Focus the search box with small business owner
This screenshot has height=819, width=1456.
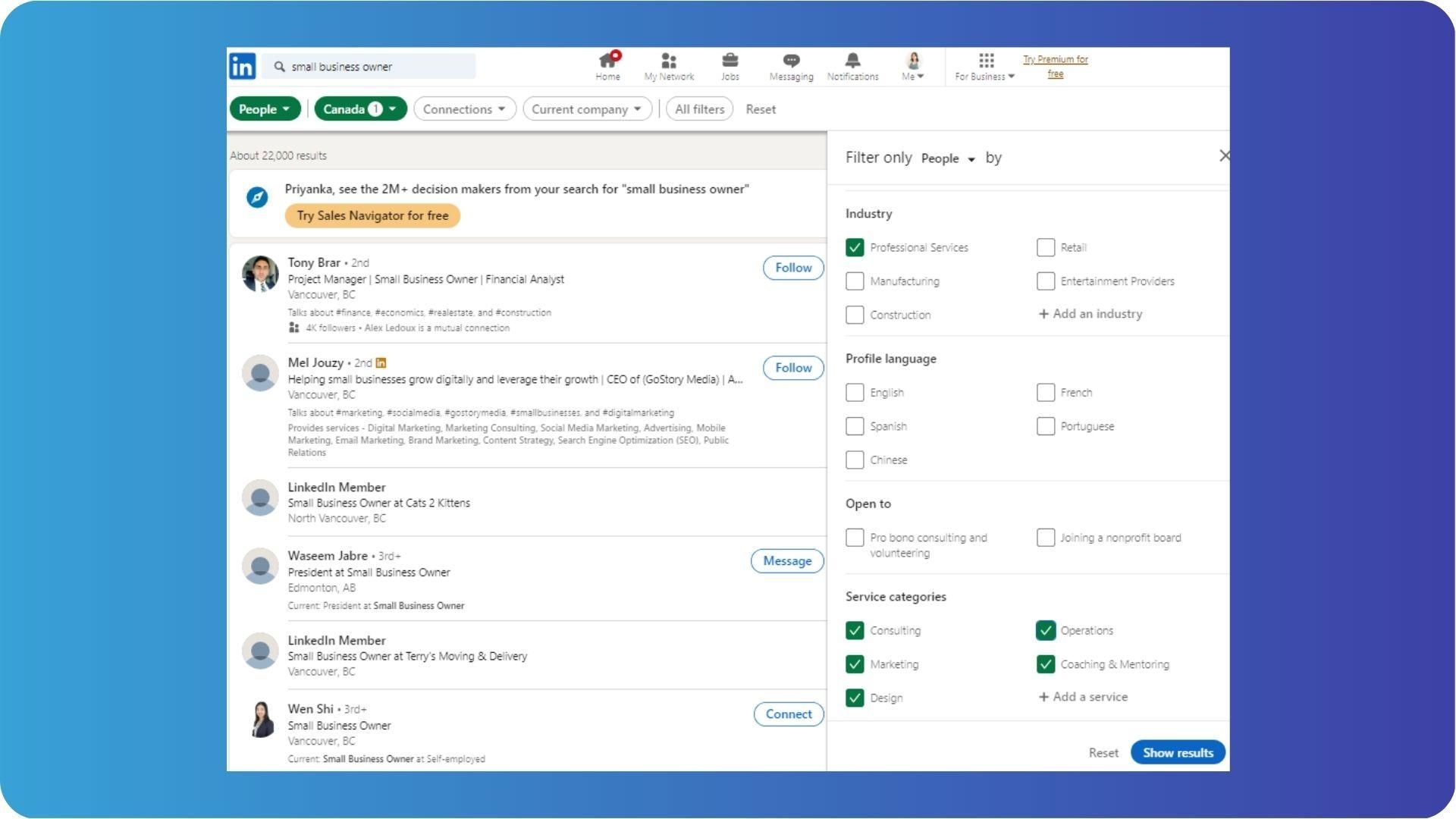(x=369, y=67)
